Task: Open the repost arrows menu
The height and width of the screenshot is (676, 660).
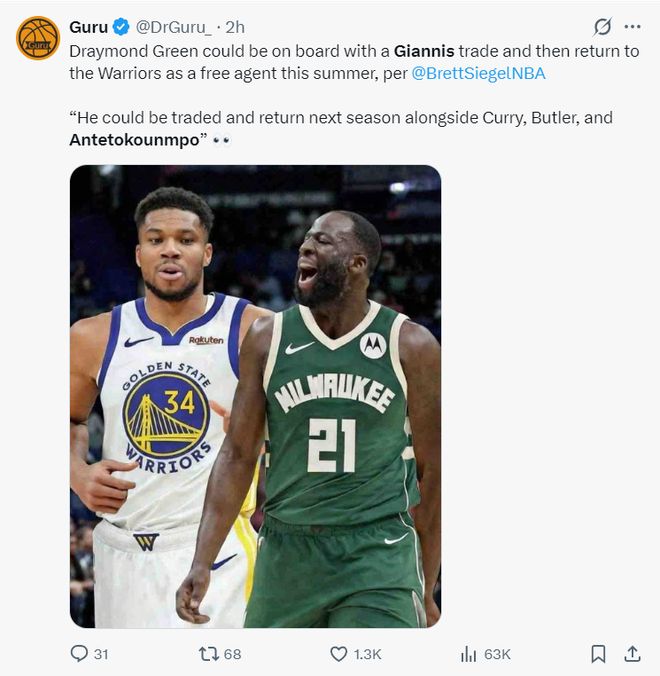Action: (x=208, y=654)
